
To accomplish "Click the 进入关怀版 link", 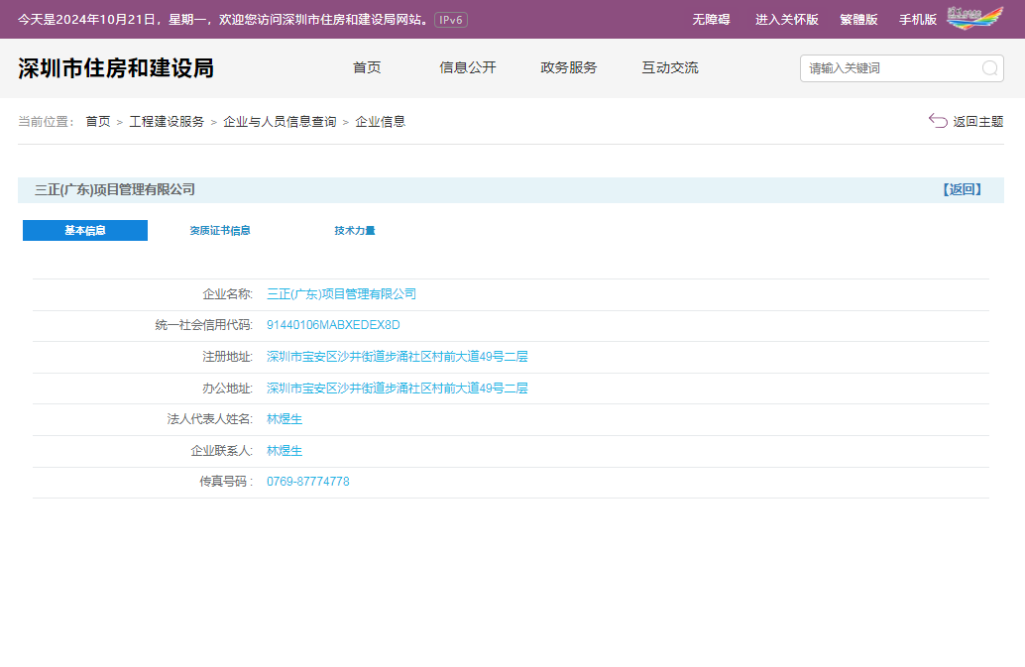I will pyautogui.click(x=787, y=20).
